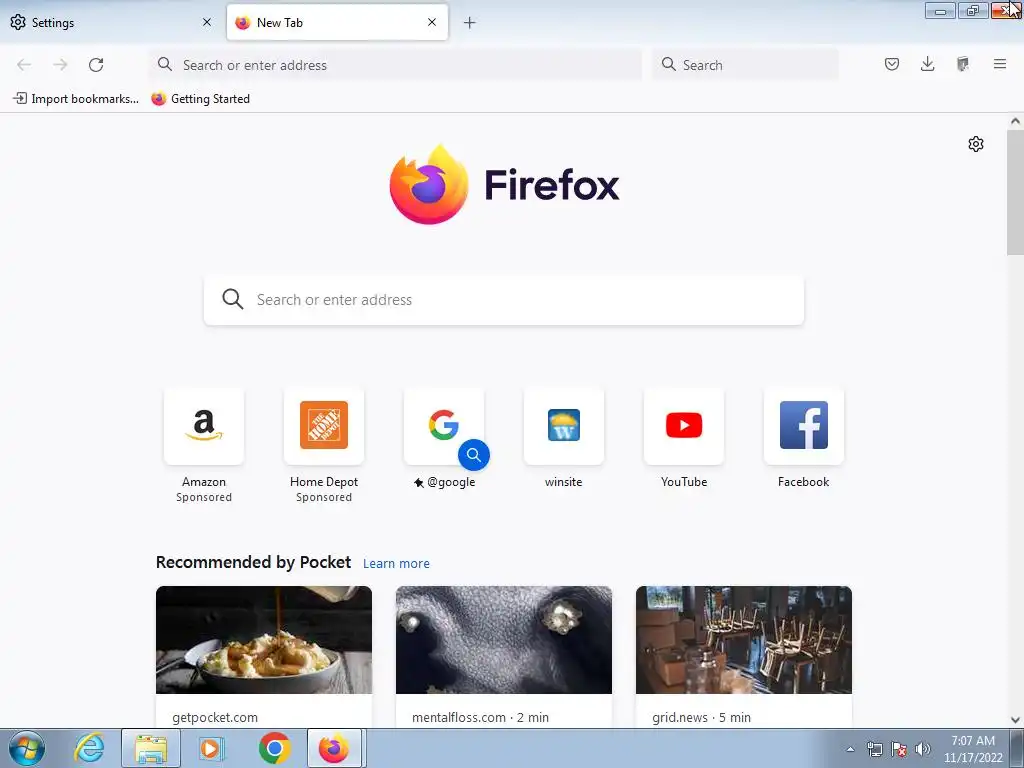Click the scrollbar down arrow

coord(1015,720)
